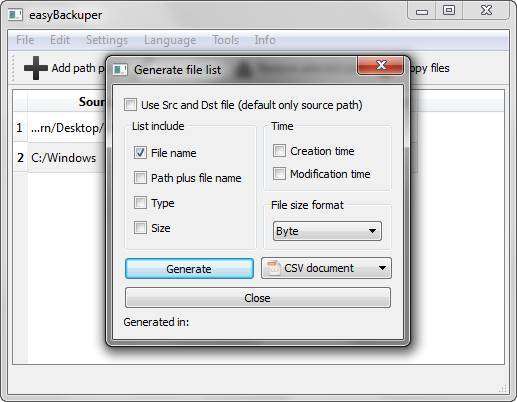
Task: Open the Language menu
Action: (170, 40)
